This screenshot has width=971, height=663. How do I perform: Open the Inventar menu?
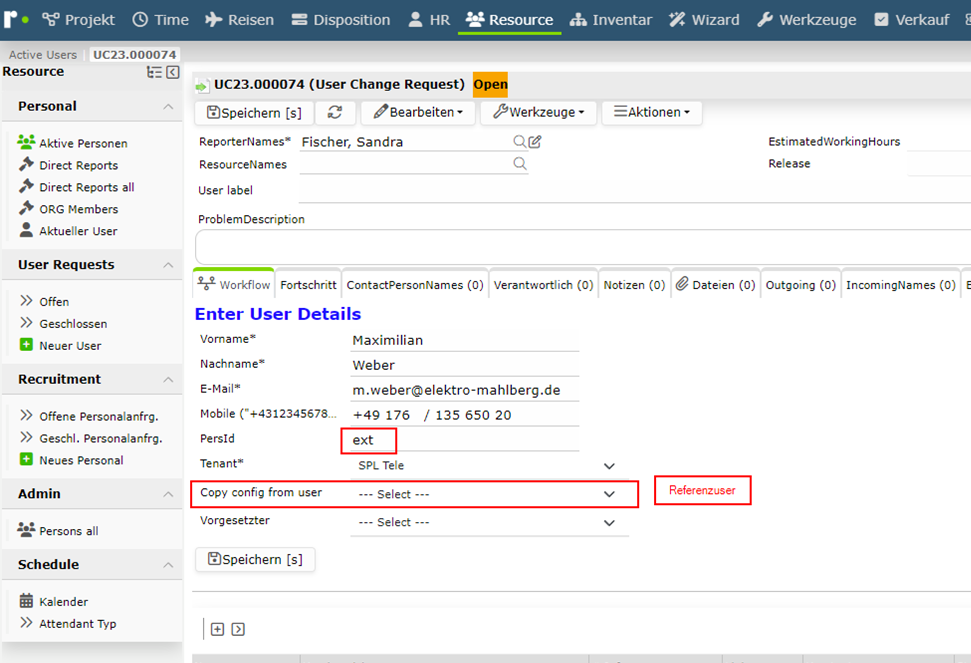pyautogui.click(x=611, y=20)
